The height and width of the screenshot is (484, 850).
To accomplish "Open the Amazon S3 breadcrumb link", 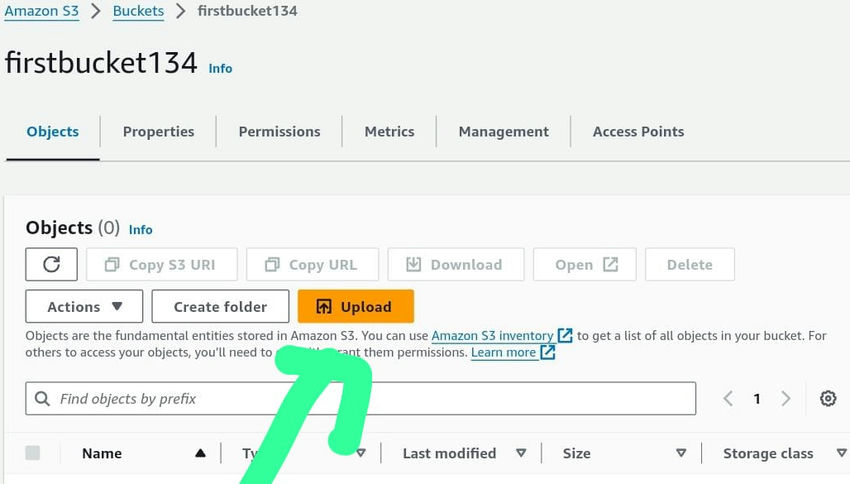I will 42,11.
